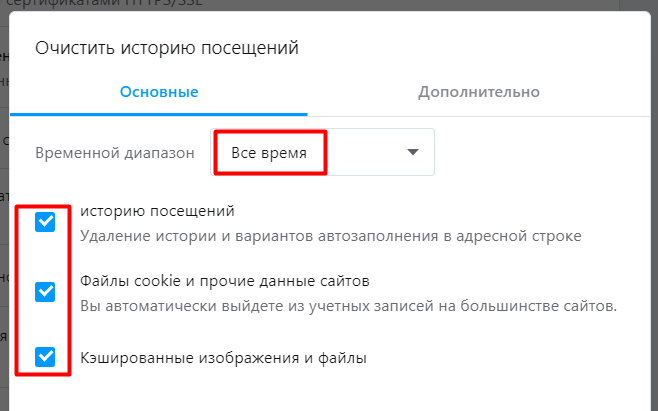Click the Файлы cookie и прочие данные сайтов label

click(x=225, y=280)
